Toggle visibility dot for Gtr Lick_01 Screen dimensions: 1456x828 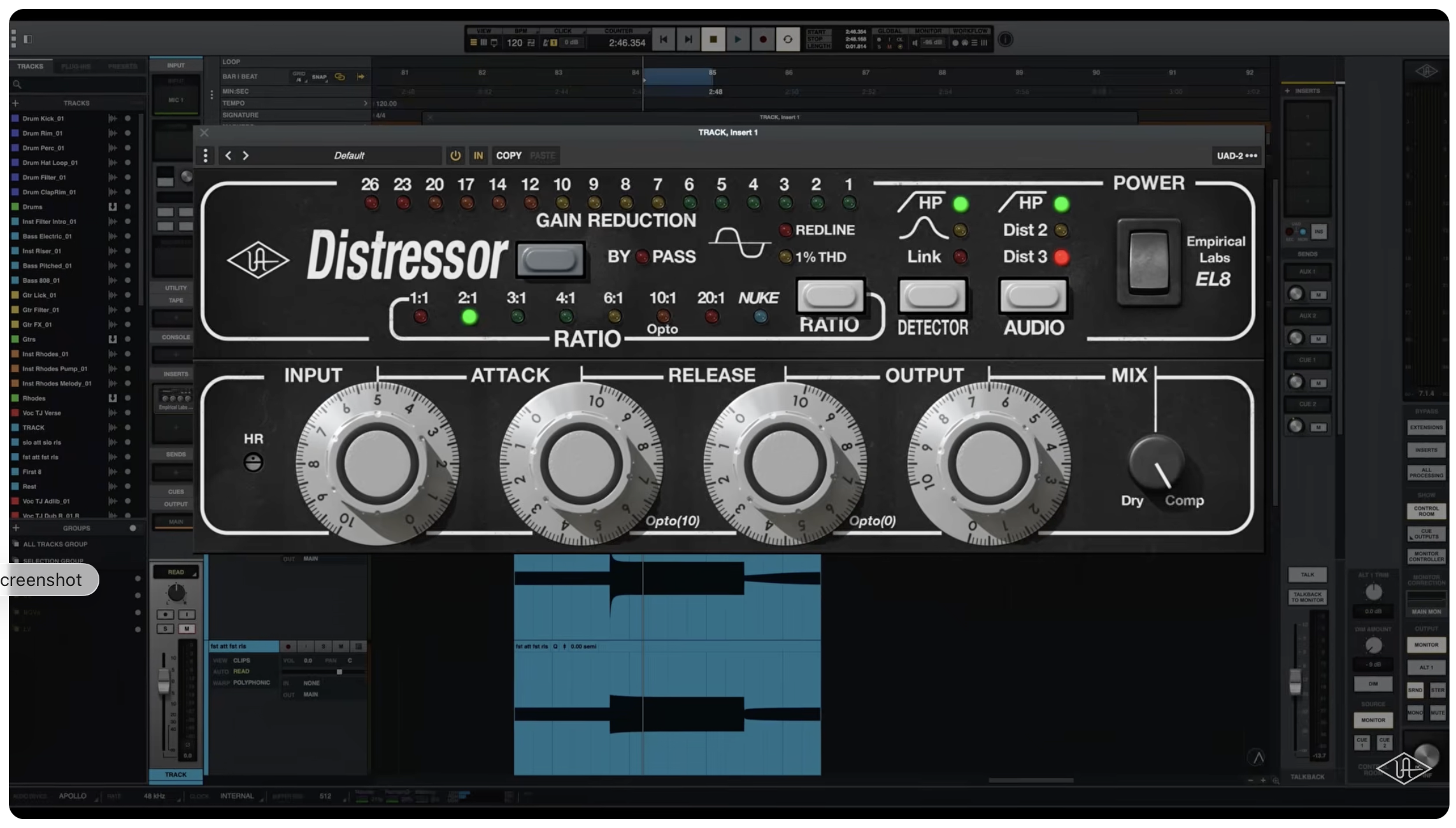[127, 295]
